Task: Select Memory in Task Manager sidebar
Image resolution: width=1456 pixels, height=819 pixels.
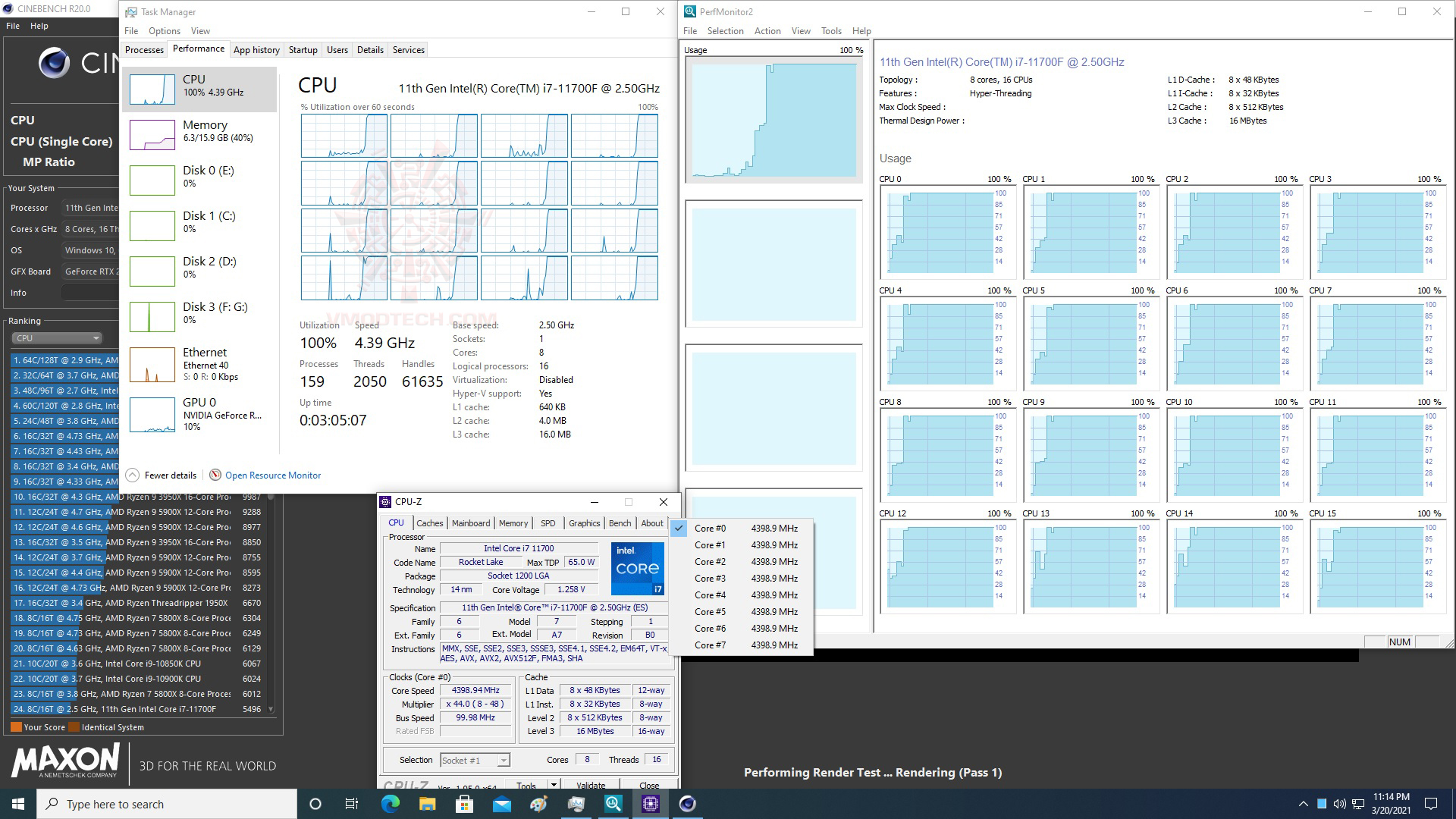Action: [x=199, y=135]
